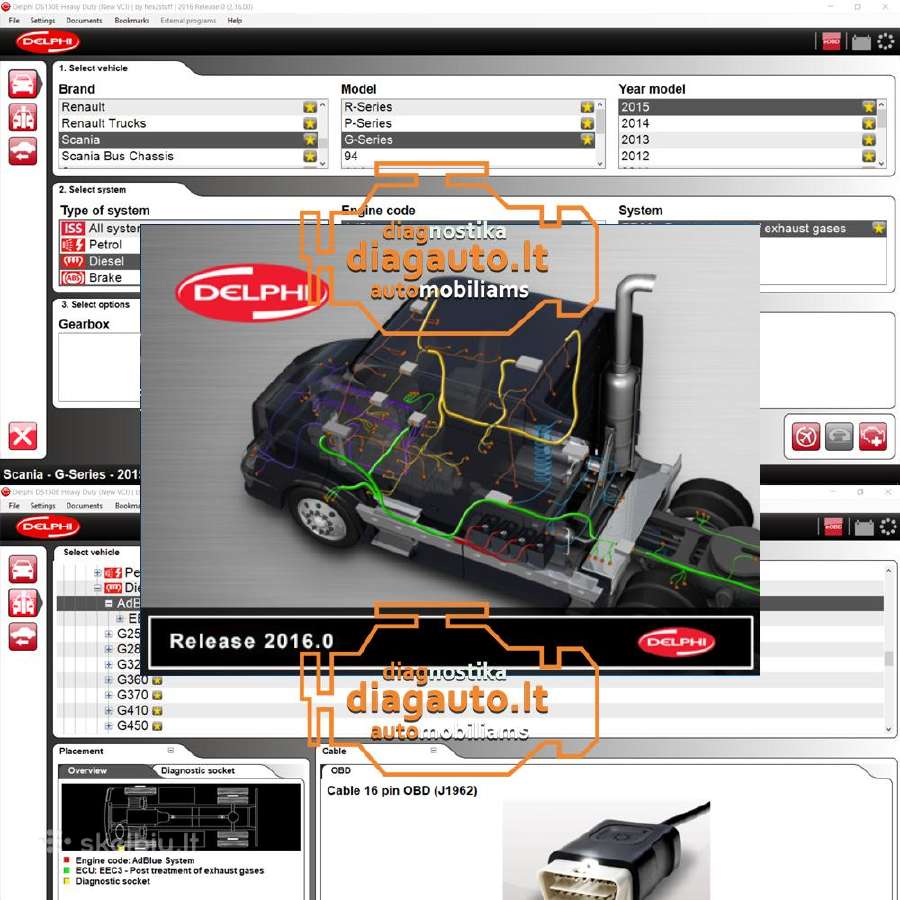The image size is (900, 900).
Task: Toggle favorite star for year 2014
Action: 868,123
